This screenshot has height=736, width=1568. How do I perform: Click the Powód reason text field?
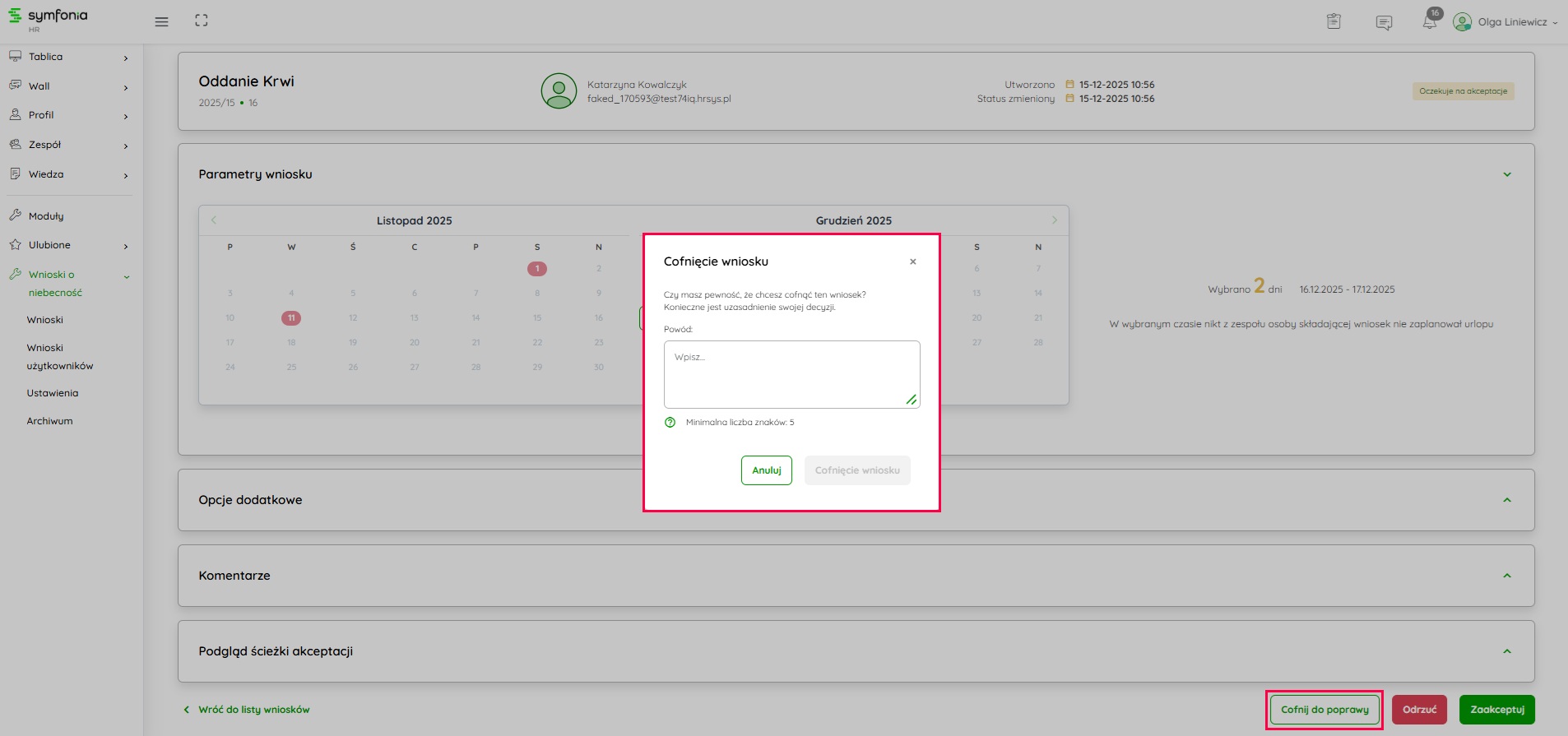pos(791,374)
